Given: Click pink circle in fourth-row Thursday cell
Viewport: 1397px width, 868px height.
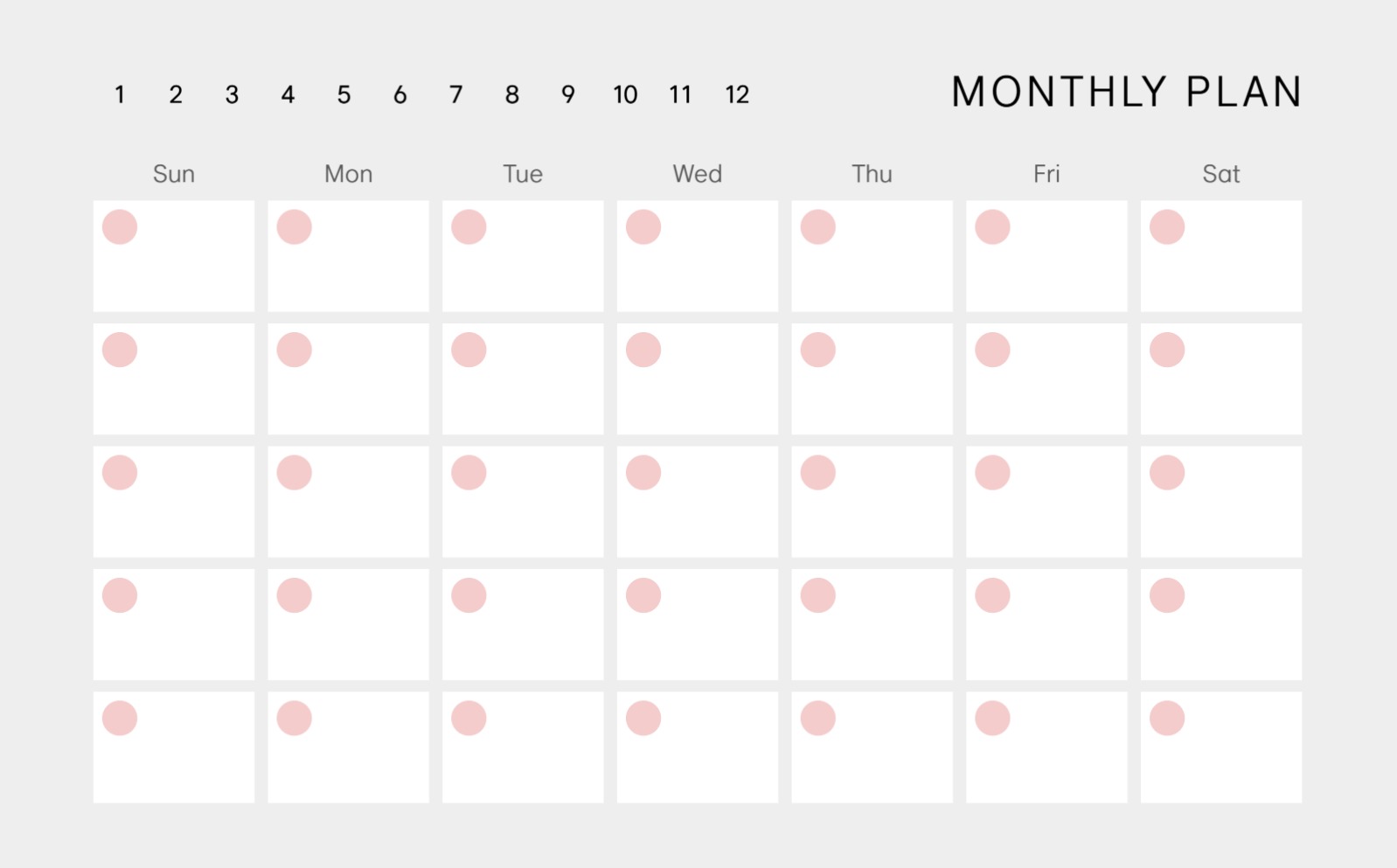Looking at the screenshot, I should click(818, 595).
